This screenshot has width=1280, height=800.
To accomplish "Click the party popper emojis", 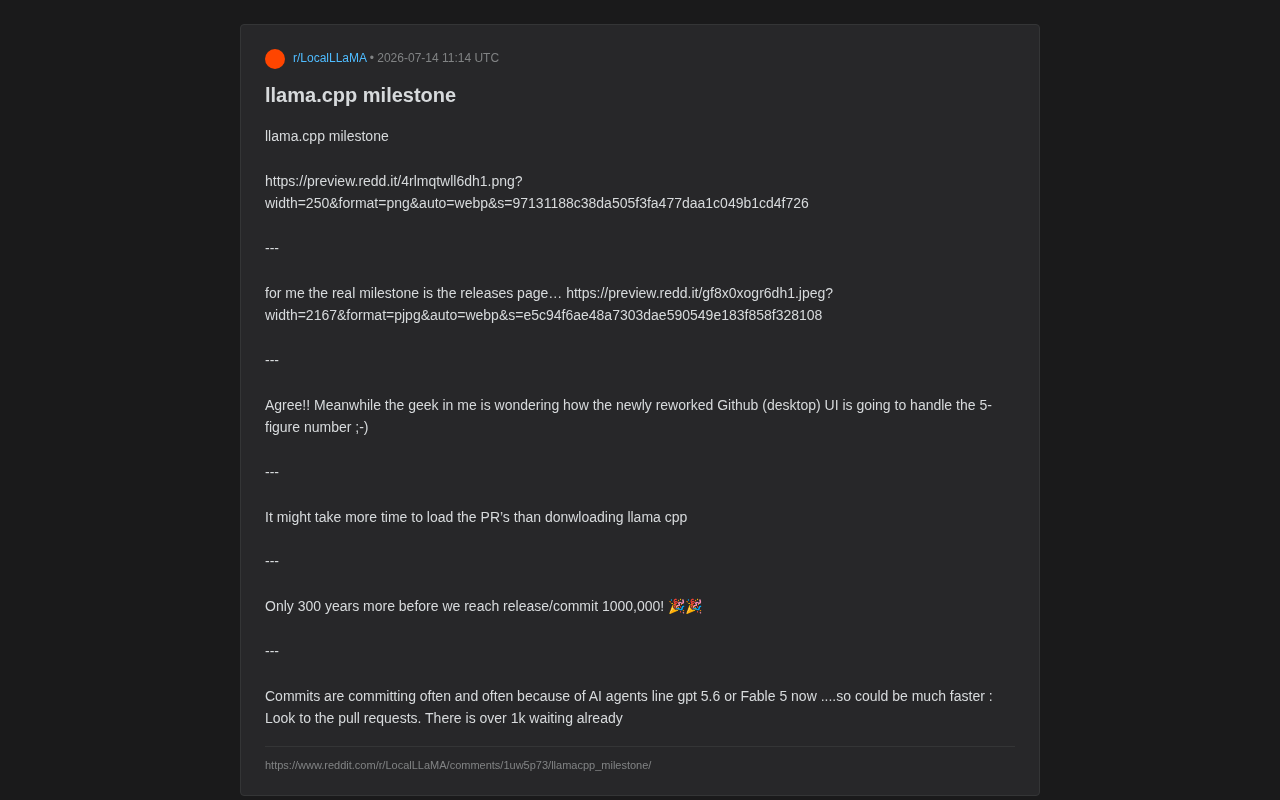I will tap(685, 606).
